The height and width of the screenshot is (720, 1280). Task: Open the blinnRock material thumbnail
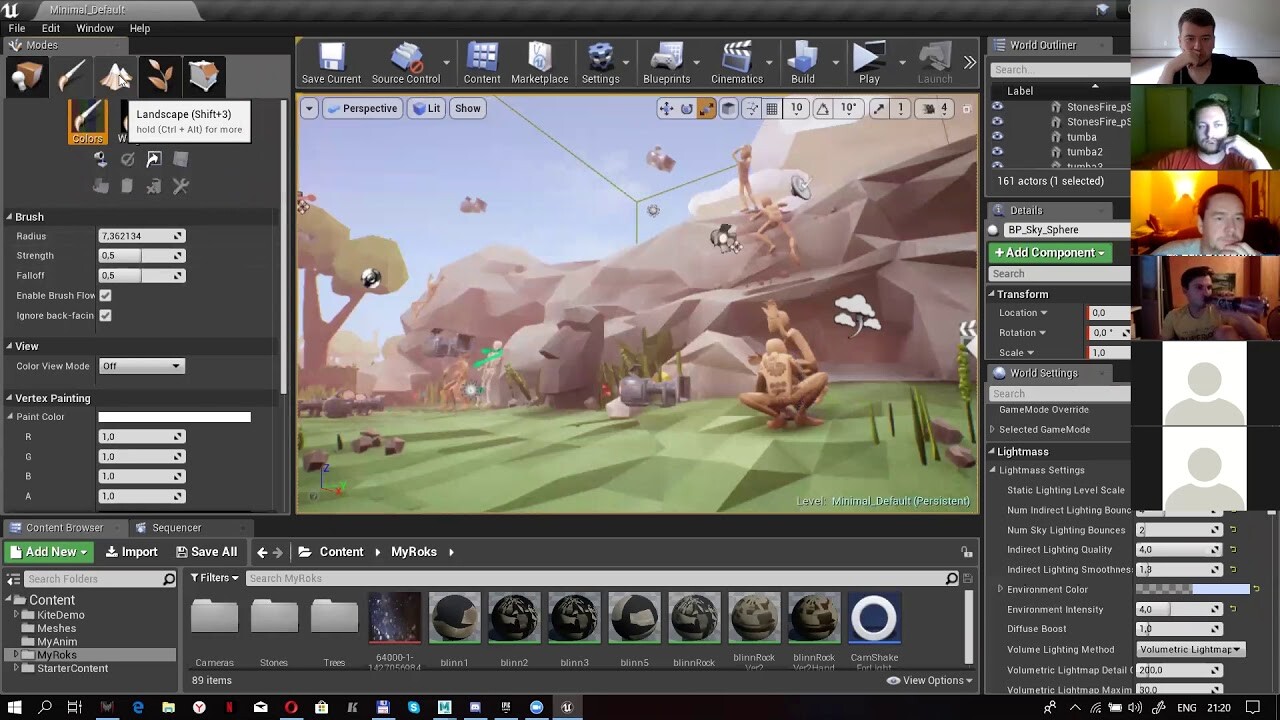(x=694, y=617)
